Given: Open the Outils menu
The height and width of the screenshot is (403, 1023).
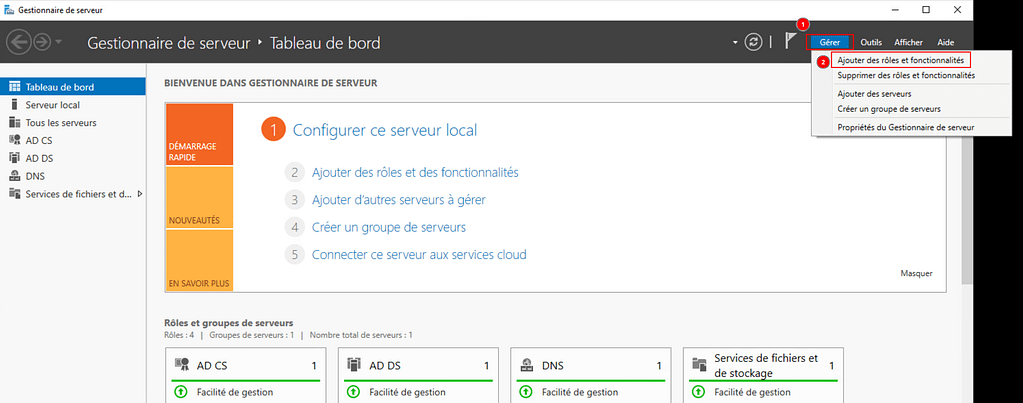Looking at the screenshot, I should [x=870, y=42].
